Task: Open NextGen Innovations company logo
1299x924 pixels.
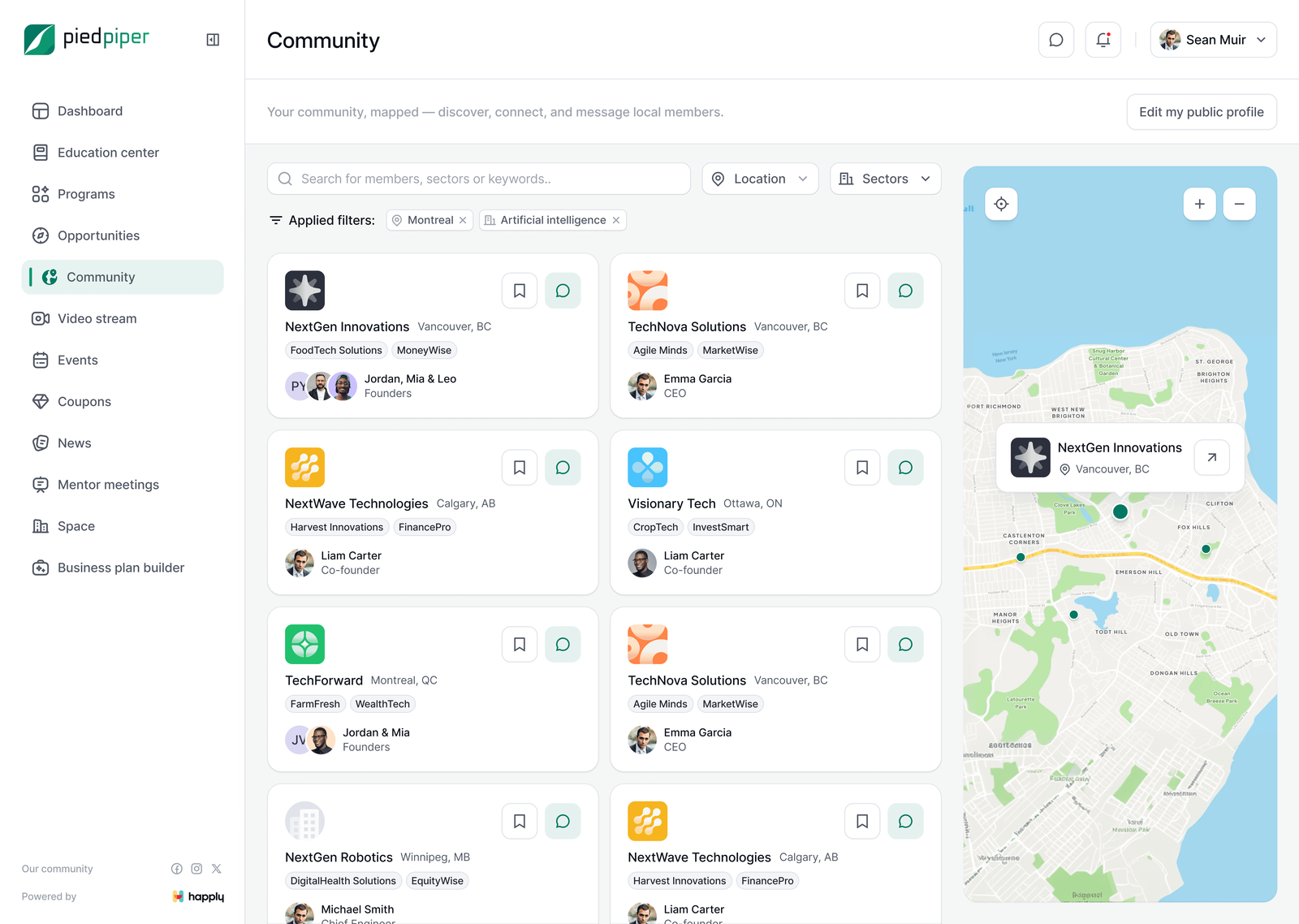Action: pos(304,291)
